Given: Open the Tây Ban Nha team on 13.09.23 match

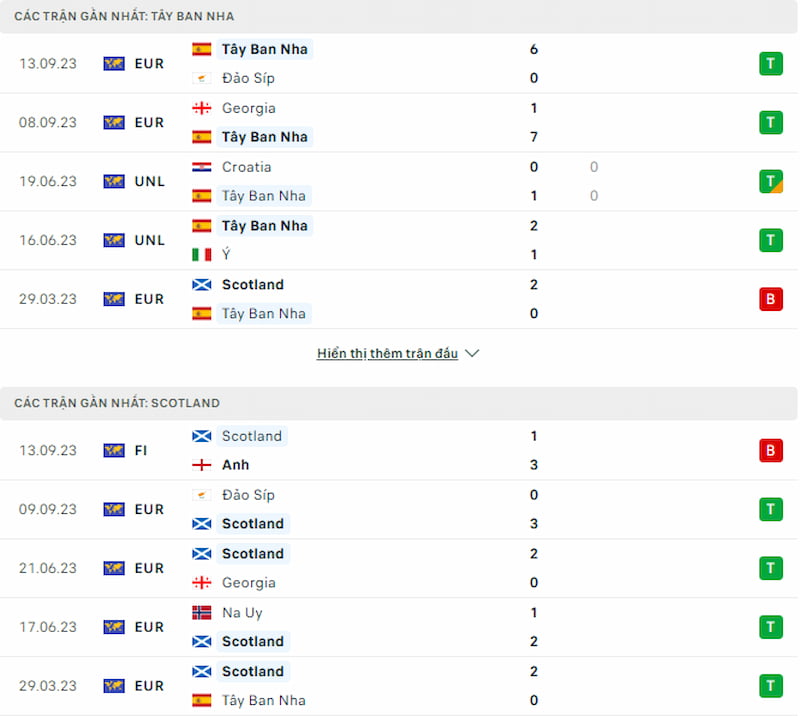Looking at the screenshot, I should point(264,50).
